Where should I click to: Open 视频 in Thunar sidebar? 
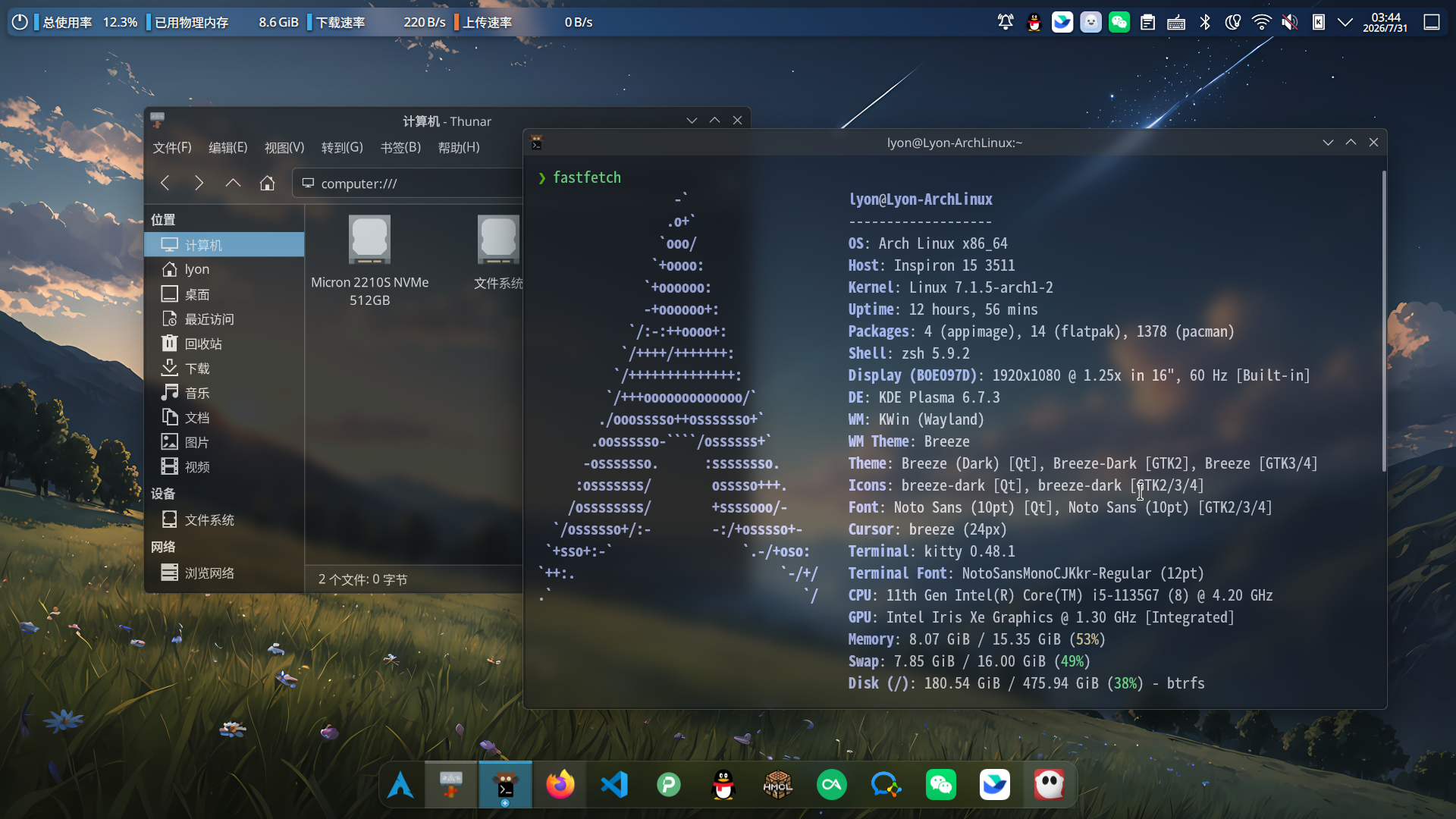point(224,467)
